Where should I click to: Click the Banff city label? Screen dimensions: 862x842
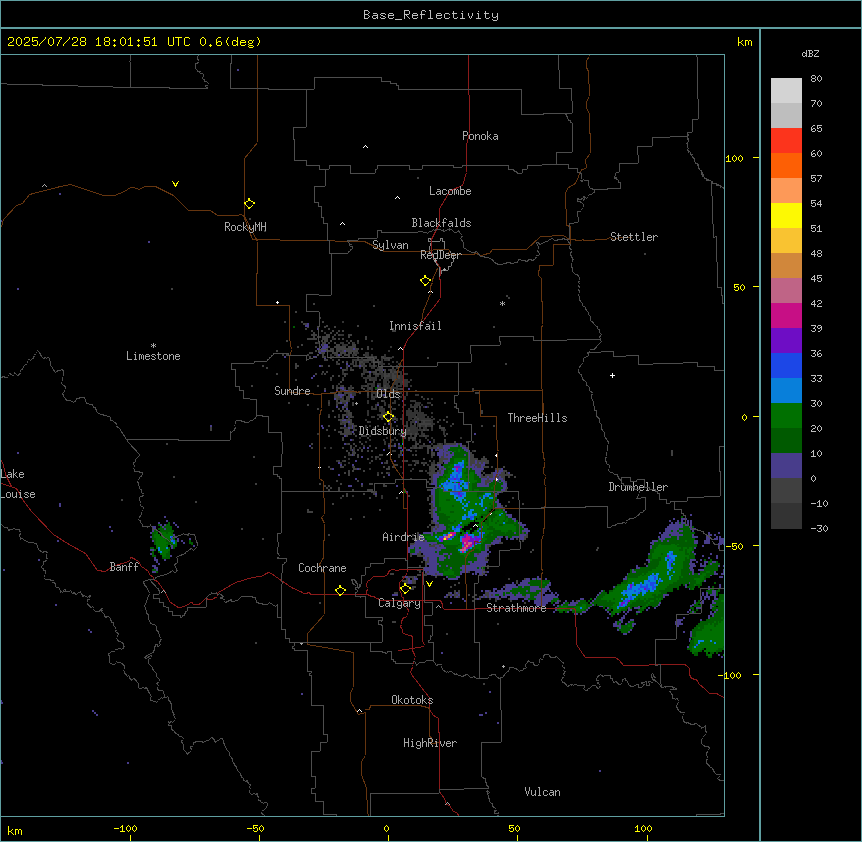pyautogui.click(x=124, y=567)
